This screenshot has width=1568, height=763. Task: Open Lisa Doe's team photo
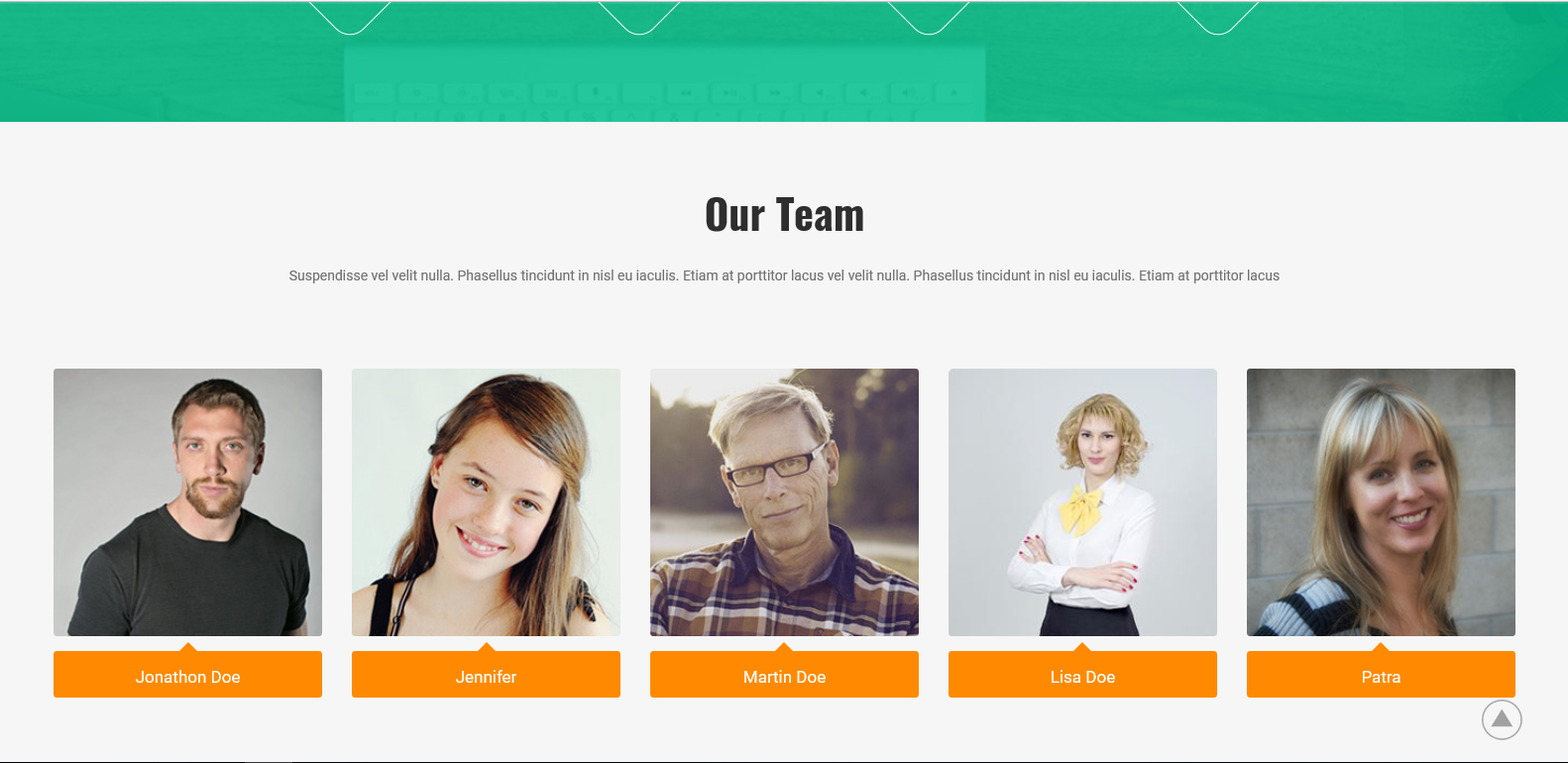(x=1082, y=502)
